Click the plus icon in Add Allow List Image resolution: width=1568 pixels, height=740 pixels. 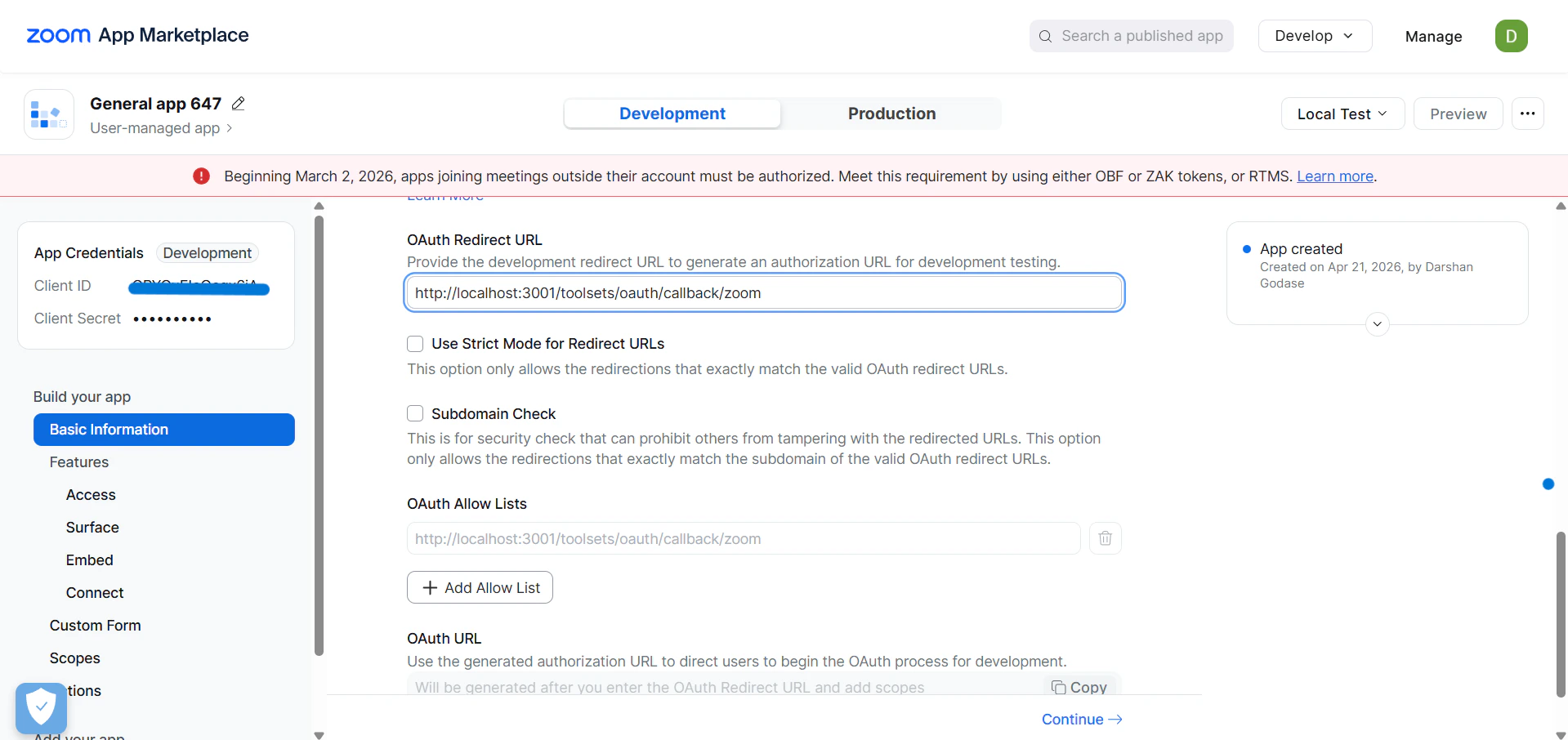coord(430,588)
